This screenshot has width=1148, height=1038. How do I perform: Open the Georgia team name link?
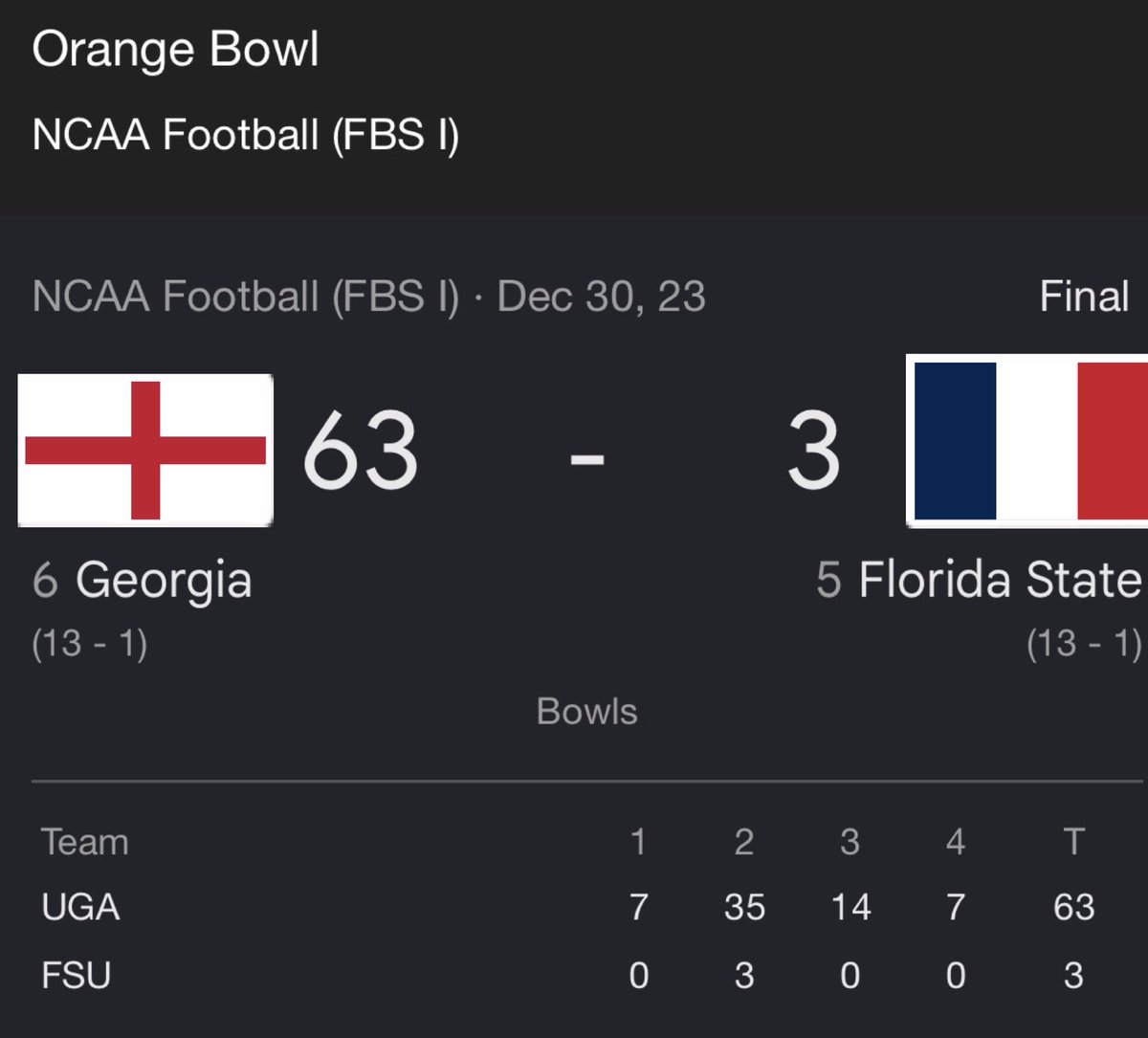coord(164,581)
